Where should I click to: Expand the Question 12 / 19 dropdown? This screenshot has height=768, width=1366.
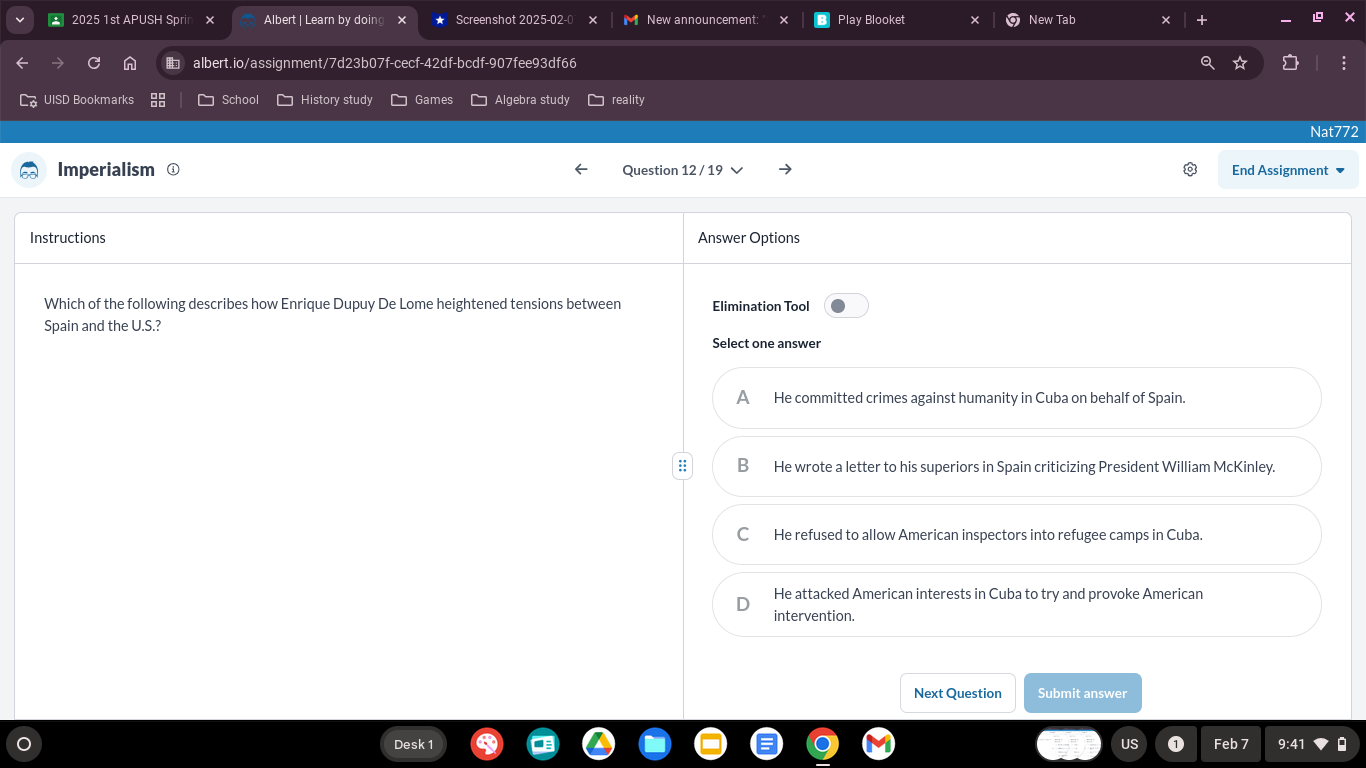683,170
